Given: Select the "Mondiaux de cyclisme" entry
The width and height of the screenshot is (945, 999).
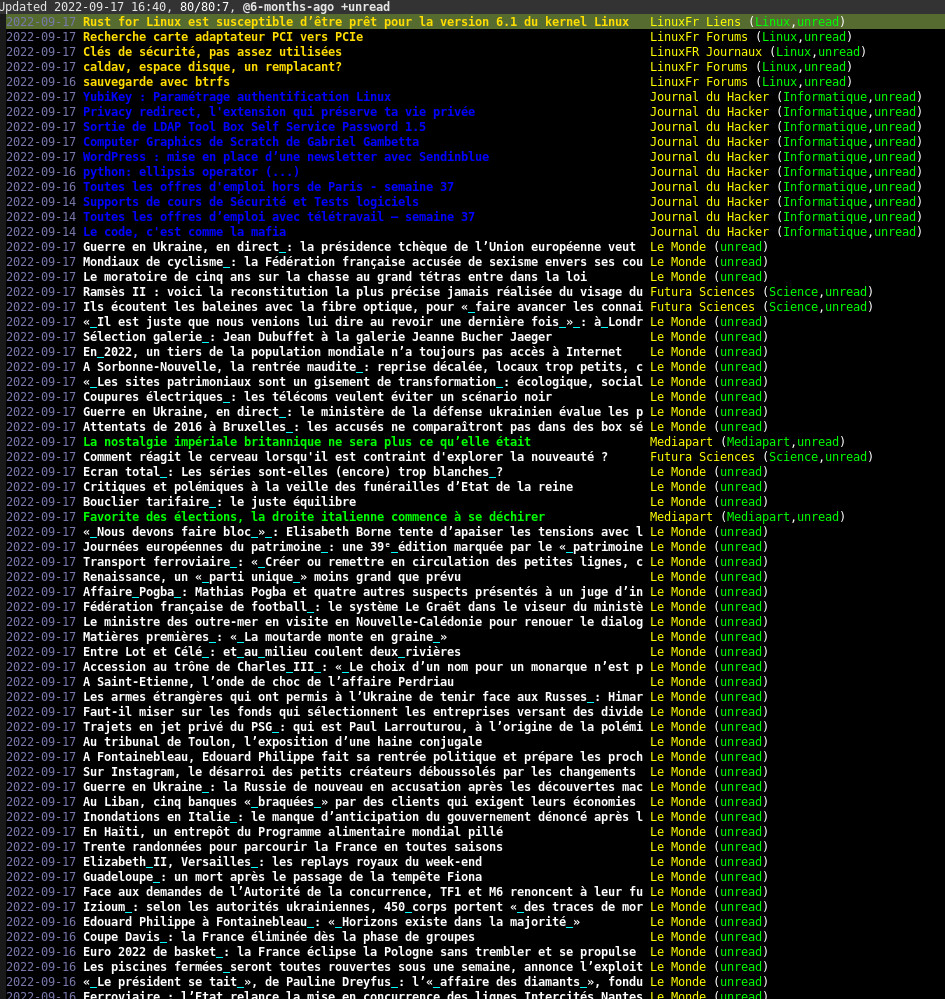Looking at the screenshot, I should (x=363, y=262).
